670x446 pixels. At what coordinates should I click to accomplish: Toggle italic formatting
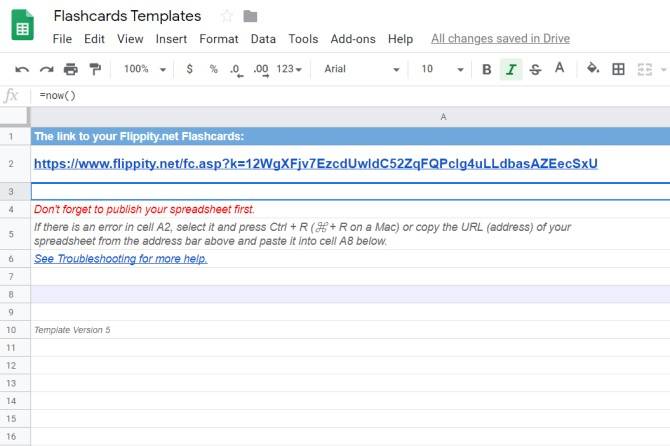point(511,69)
